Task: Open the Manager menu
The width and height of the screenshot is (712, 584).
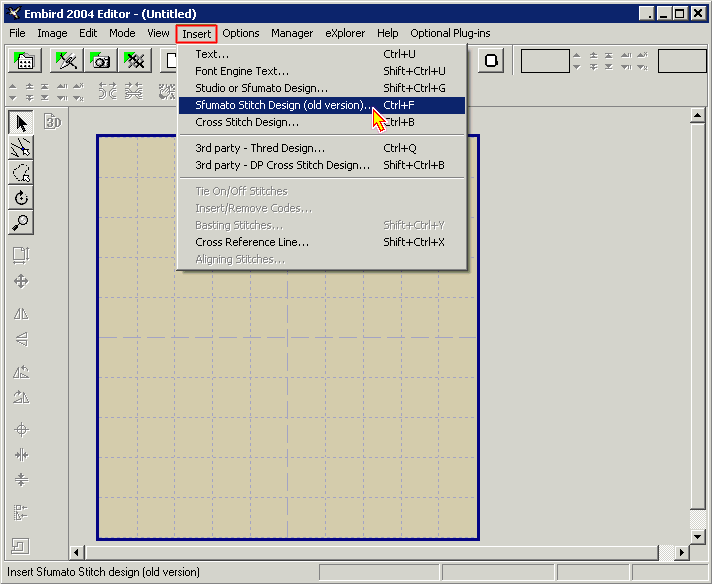Action: point(292,33)
